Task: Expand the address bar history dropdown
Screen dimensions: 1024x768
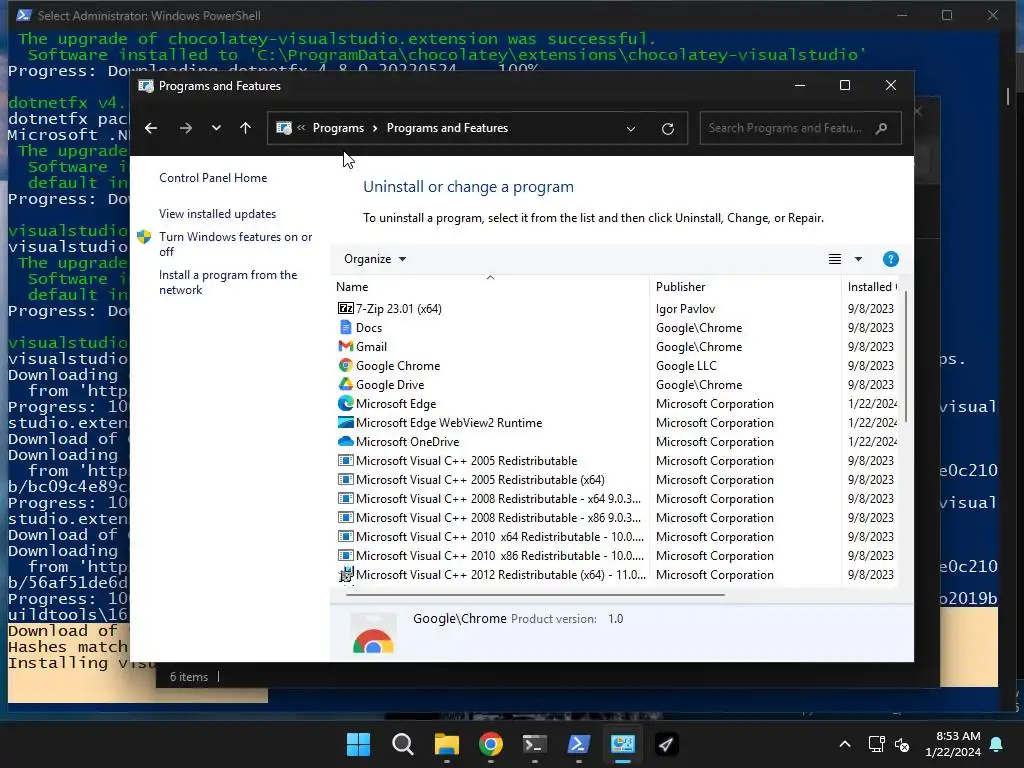Action: [631, 129]
